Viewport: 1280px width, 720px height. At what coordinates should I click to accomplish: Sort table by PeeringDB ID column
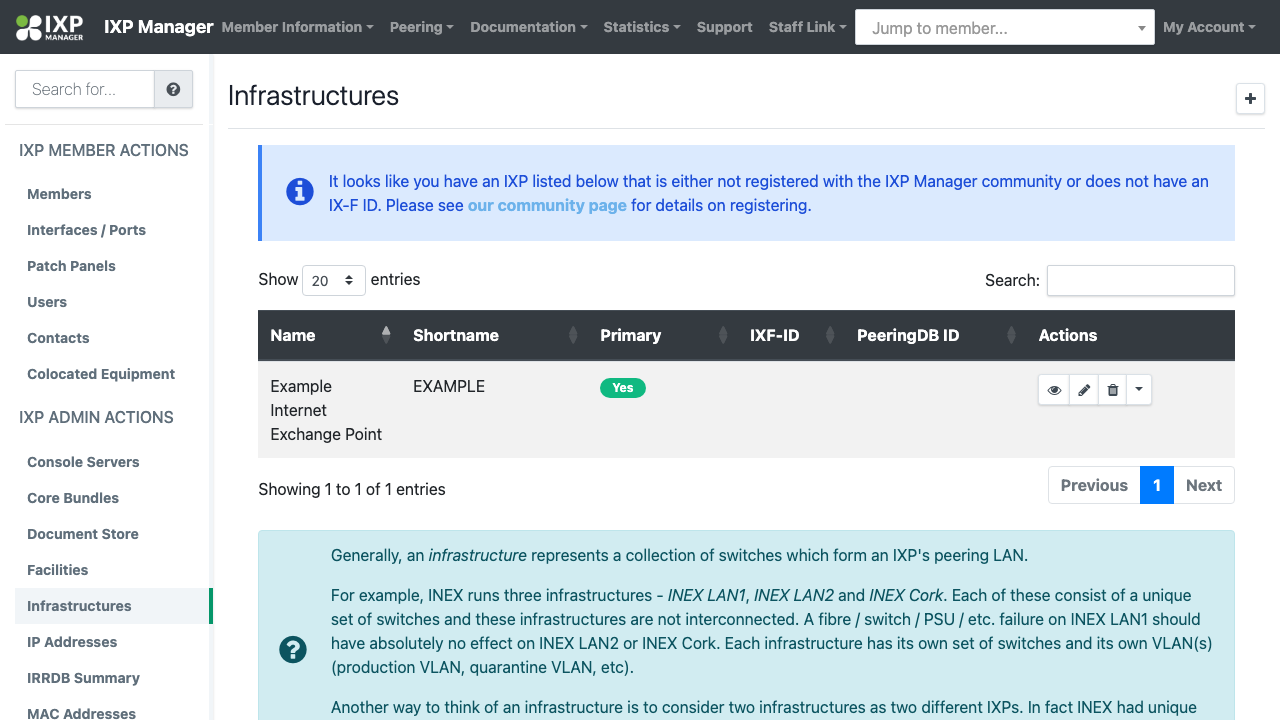pyautogui.click(x=935, y=335)
